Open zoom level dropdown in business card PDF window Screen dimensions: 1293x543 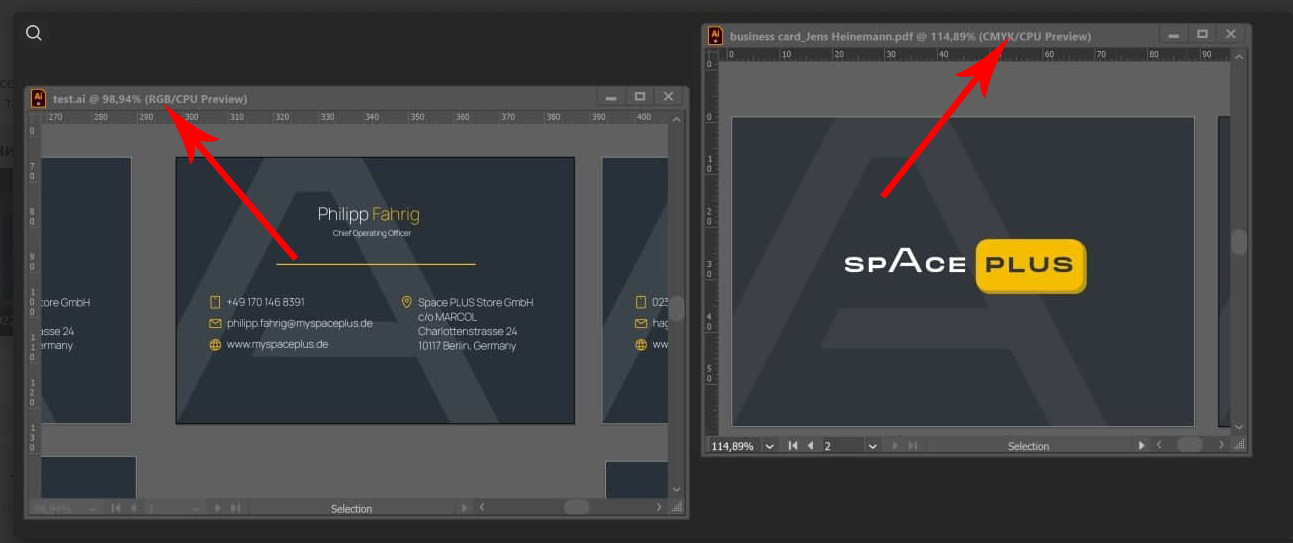(x=770, y=446)
